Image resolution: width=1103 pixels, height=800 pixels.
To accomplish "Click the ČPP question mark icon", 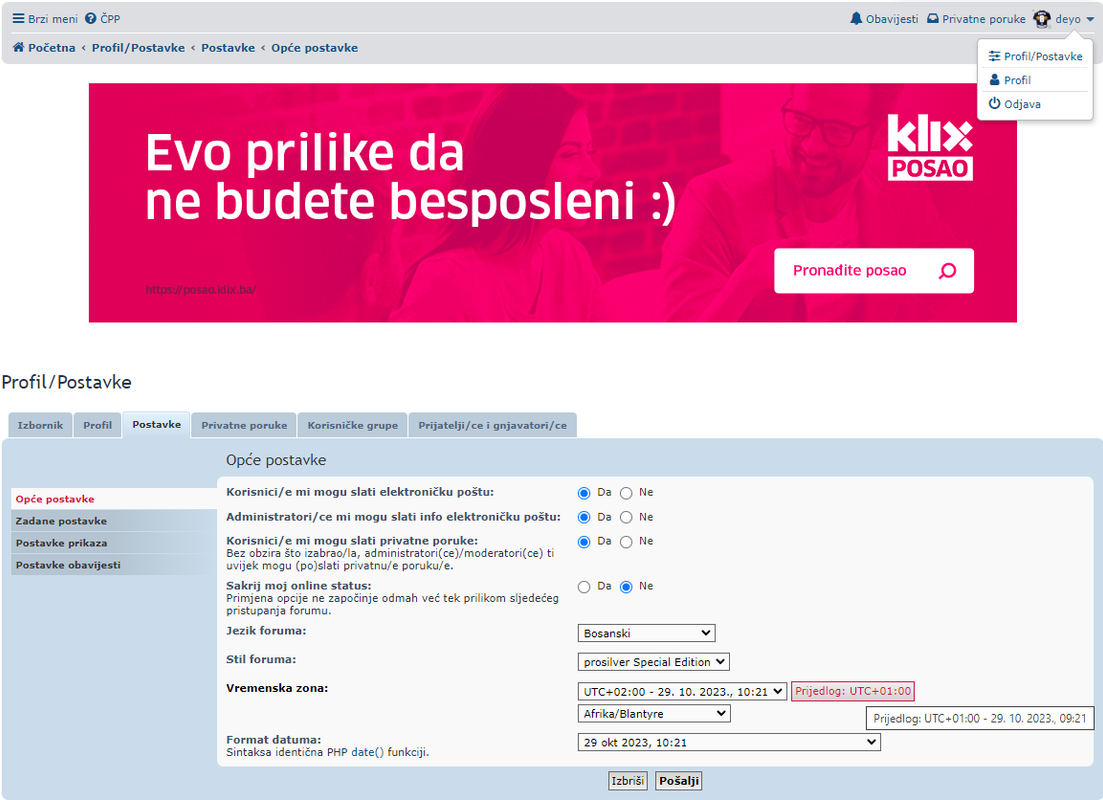I will [x=91, y=19].
